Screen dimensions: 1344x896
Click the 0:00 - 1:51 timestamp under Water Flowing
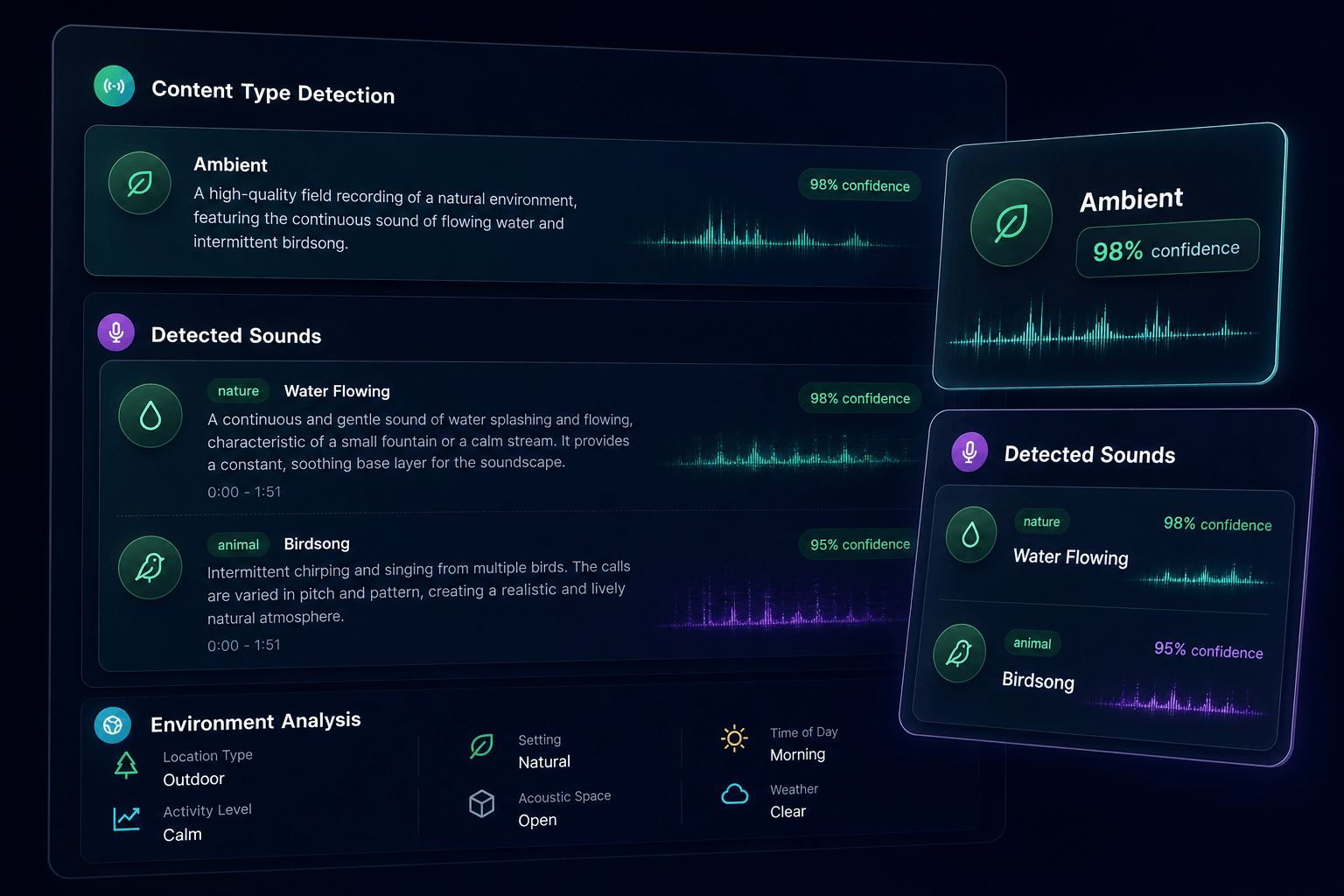click(244, 492)
